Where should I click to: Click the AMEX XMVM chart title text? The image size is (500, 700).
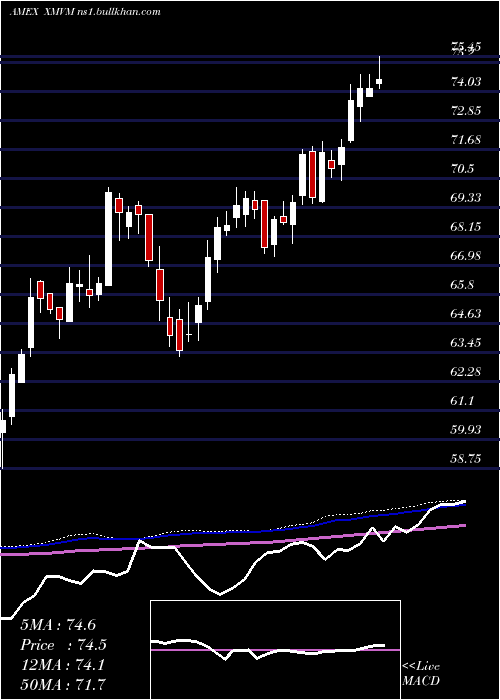(84, 12)
